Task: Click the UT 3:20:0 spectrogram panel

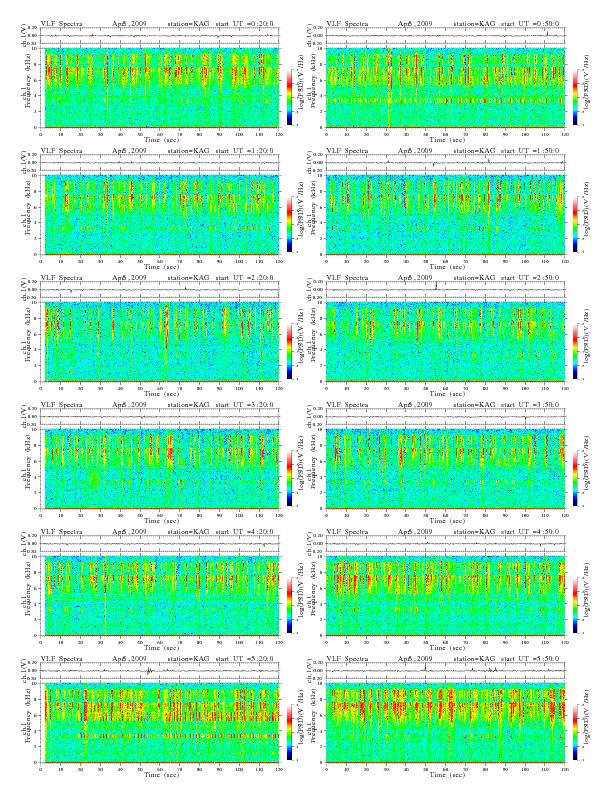Action: [x=160, y=469]
